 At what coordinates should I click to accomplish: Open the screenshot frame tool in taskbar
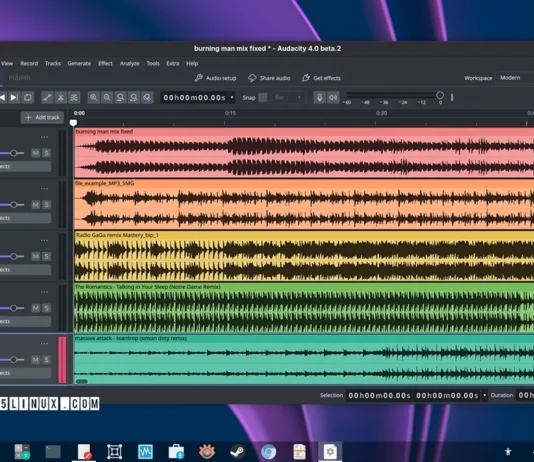click(114, 452)
